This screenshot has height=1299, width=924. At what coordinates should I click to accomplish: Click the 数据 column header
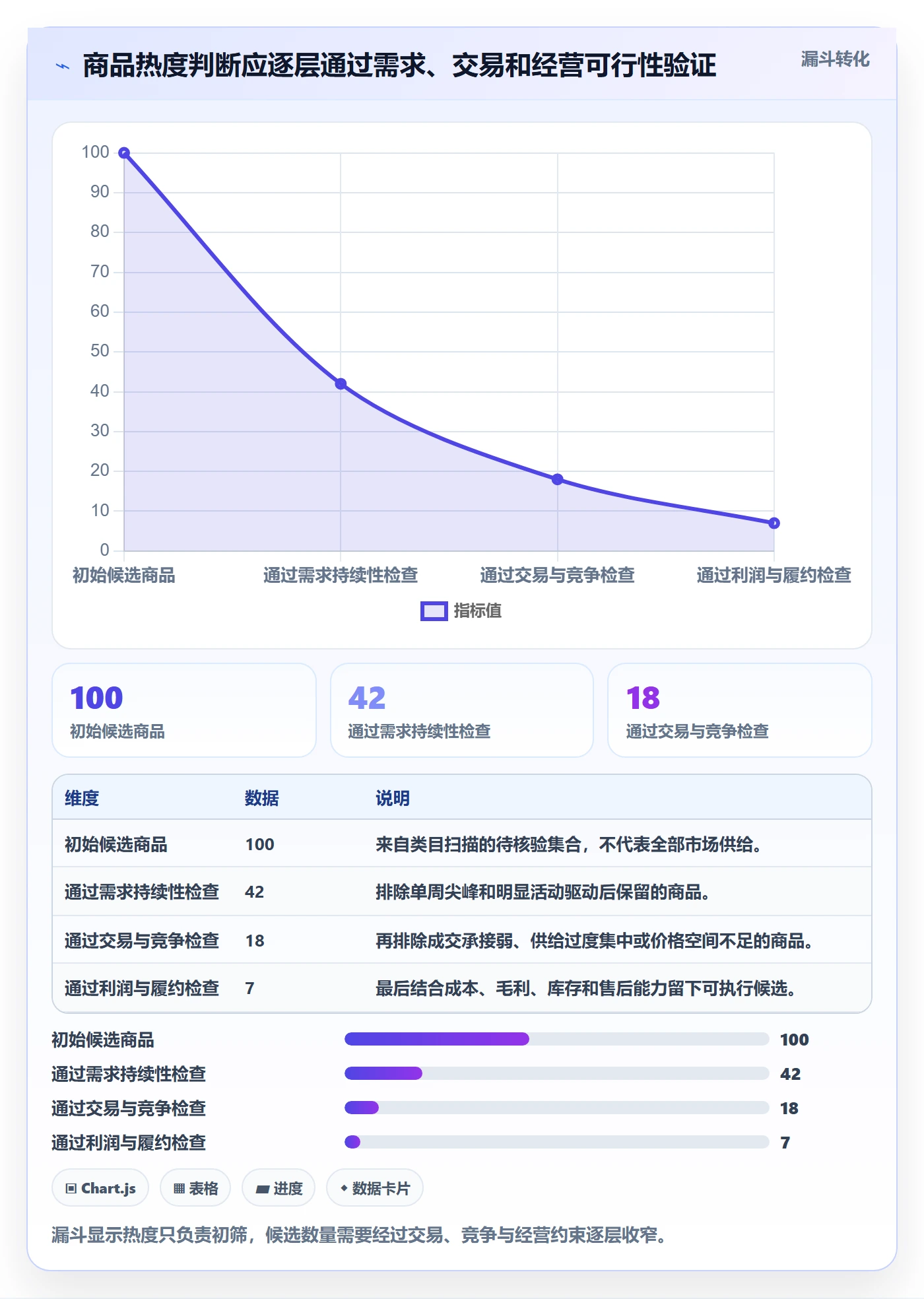(262, 799)
